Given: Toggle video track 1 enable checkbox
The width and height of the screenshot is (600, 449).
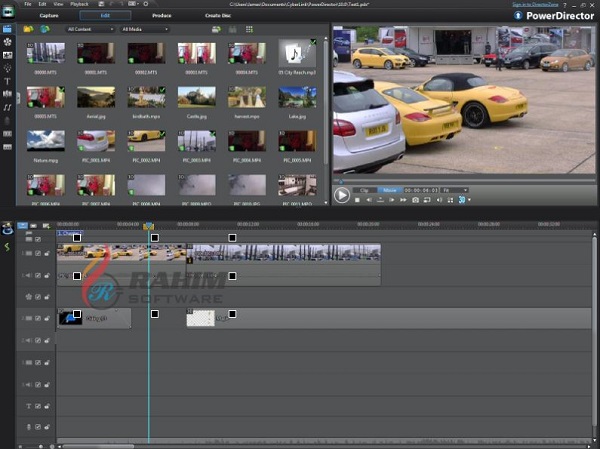Looking at the screenshot, I should 38,254.
